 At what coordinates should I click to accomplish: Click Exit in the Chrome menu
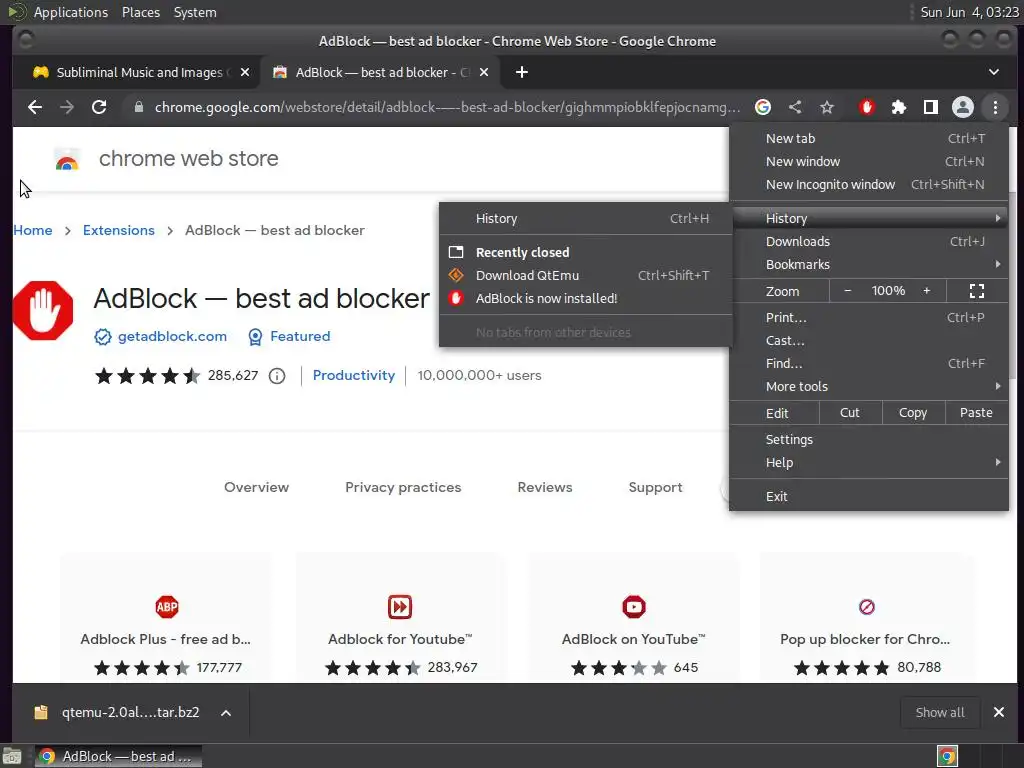coord(869,496)
